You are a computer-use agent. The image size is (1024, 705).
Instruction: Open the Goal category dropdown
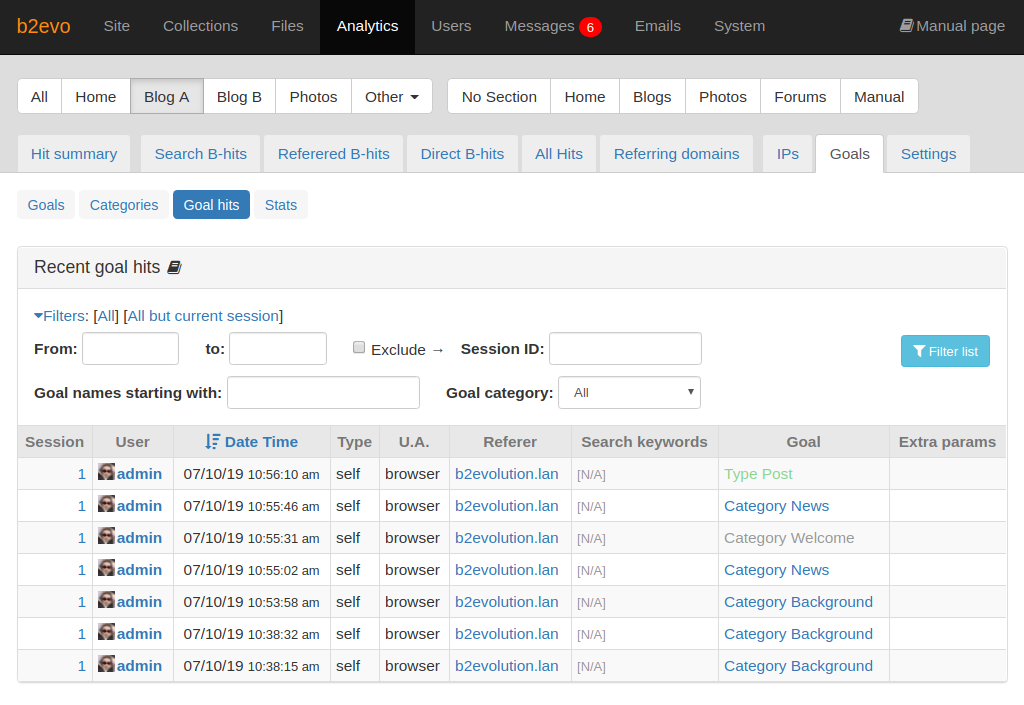click(630, 392)
